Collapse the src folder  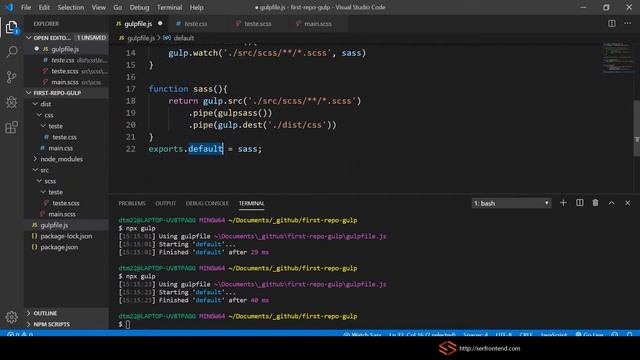pyautogui.click(x=36, y=170)
